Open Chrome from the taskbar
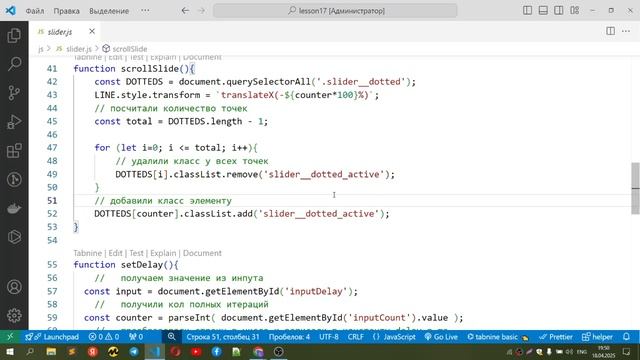640x360 pixels. pos(258,352)
